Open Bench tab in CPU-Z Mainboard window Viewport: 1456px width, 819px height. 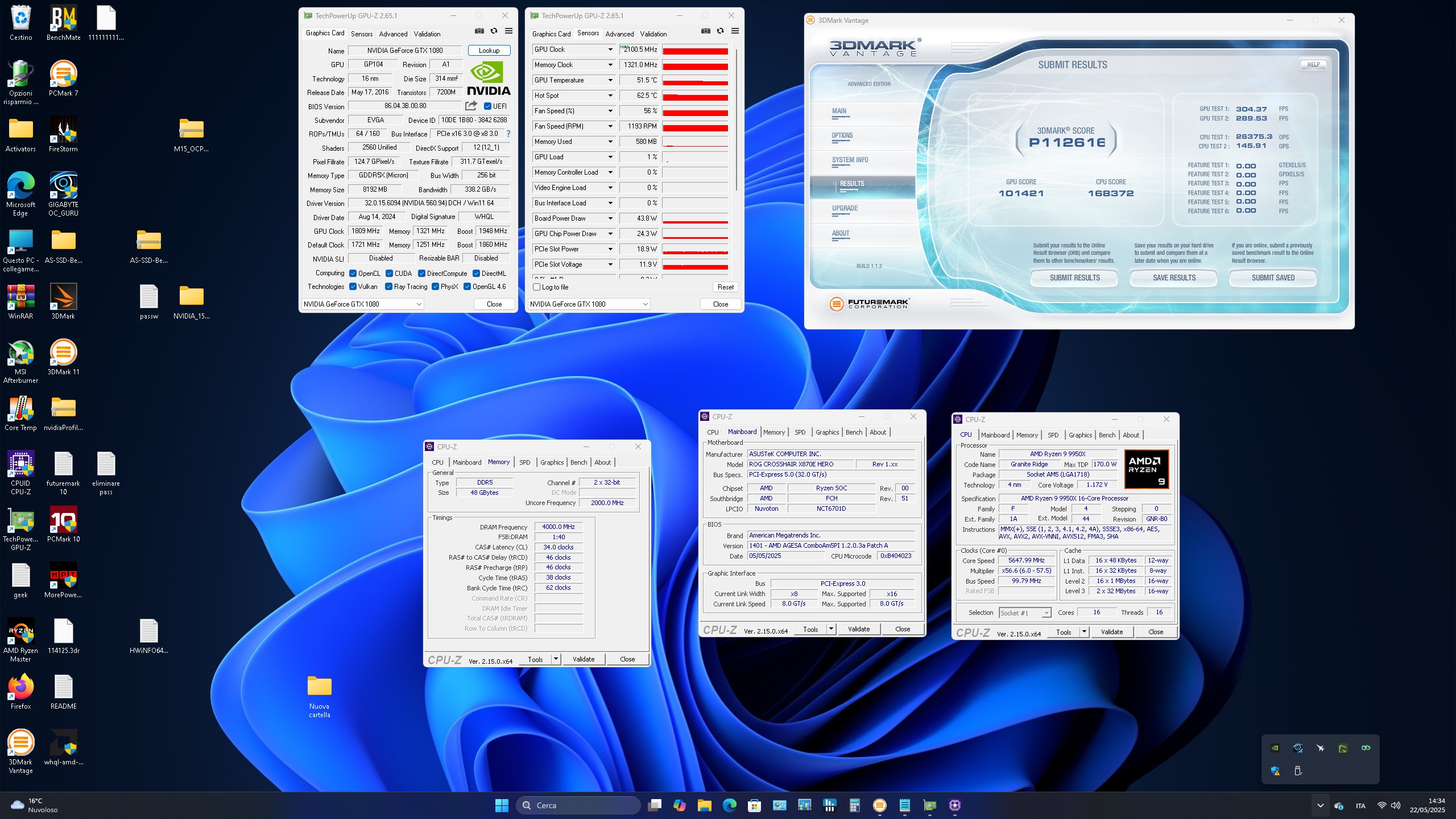coord(854,432)
